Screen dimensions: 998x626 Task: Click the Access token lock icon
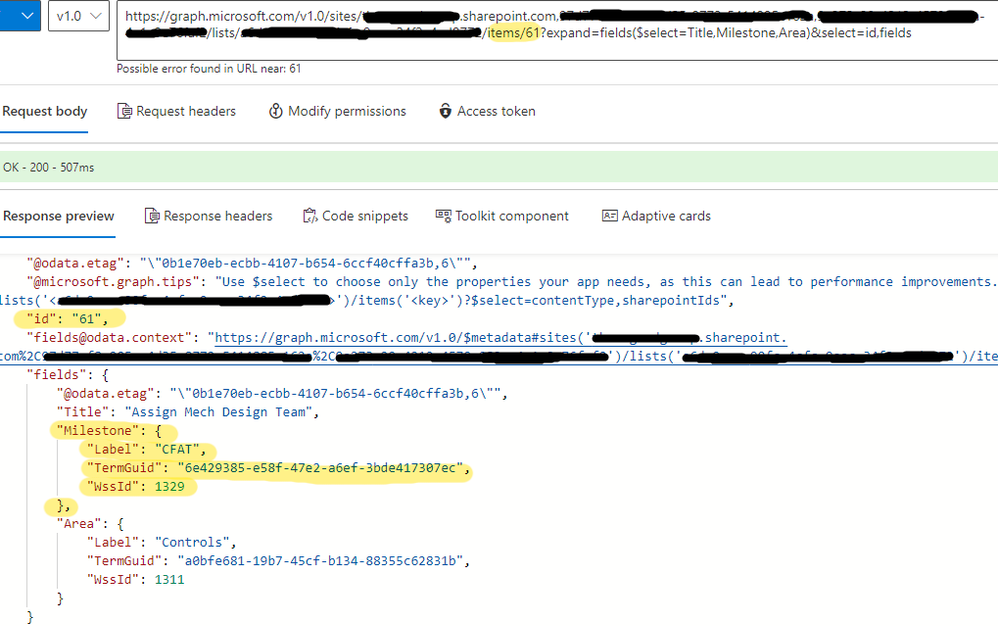click(446, 111)
